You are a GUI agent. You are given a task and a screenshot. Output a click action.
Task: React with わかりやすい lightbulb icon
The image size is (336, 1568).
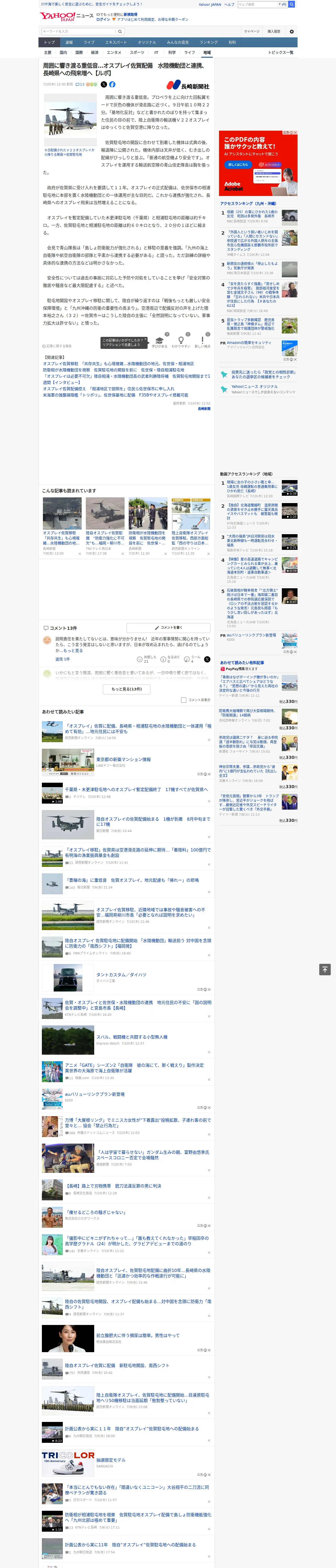pyautogui.click(x=181, y=340)
